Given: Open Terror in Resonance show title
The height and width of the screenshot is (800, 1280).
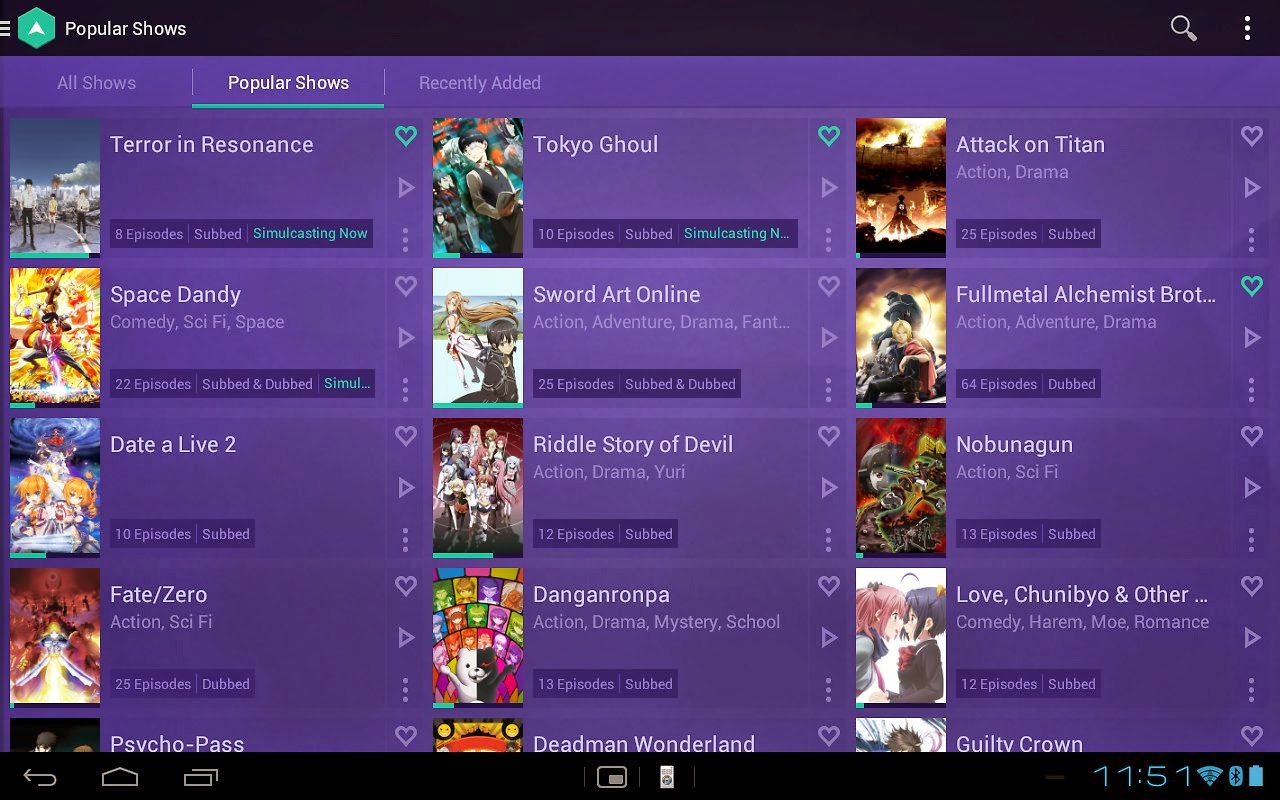Looking at the screenshot, I should (x=212, y=145).
